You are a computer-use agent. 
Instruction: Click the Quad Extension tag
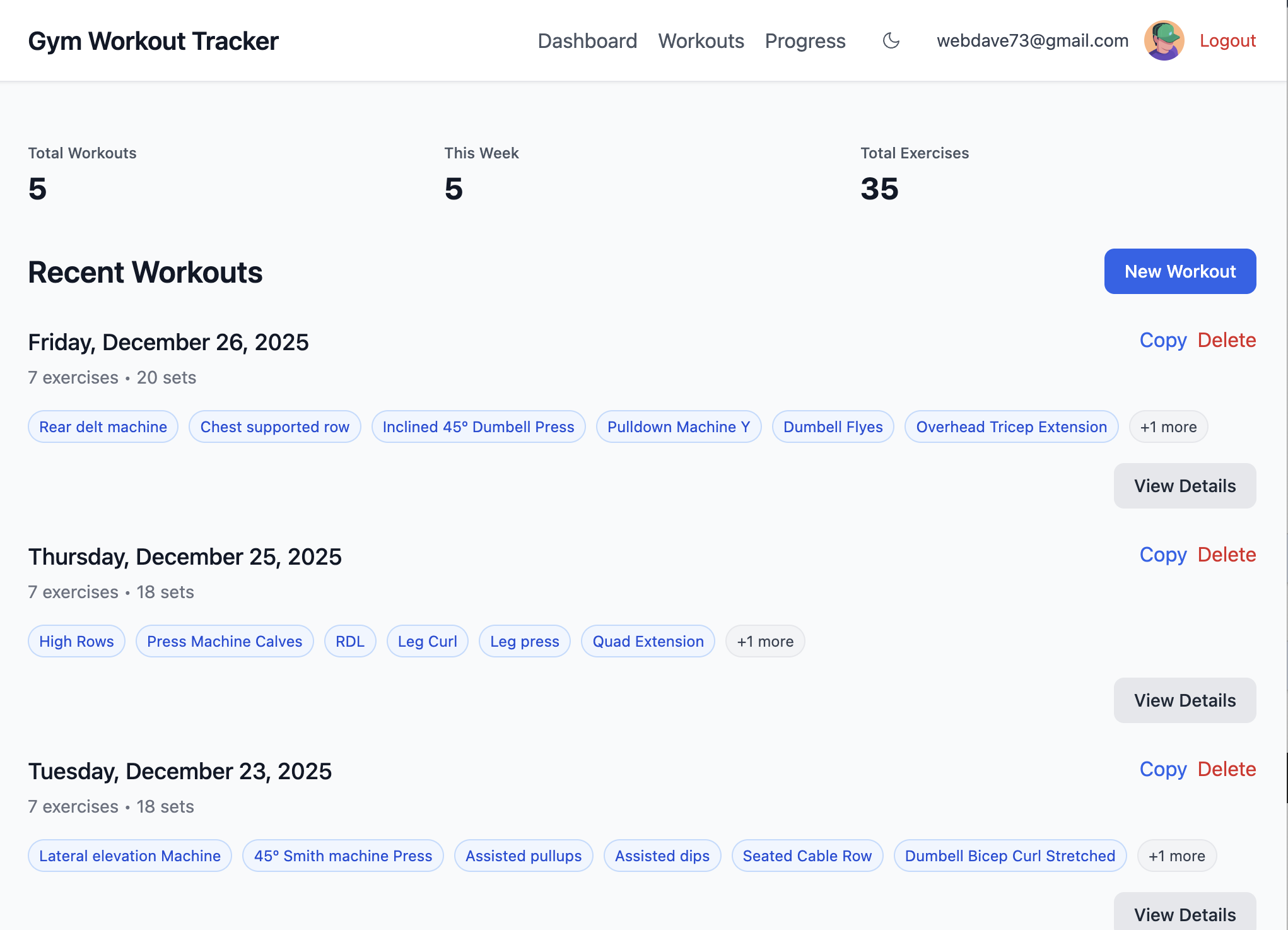648,642
